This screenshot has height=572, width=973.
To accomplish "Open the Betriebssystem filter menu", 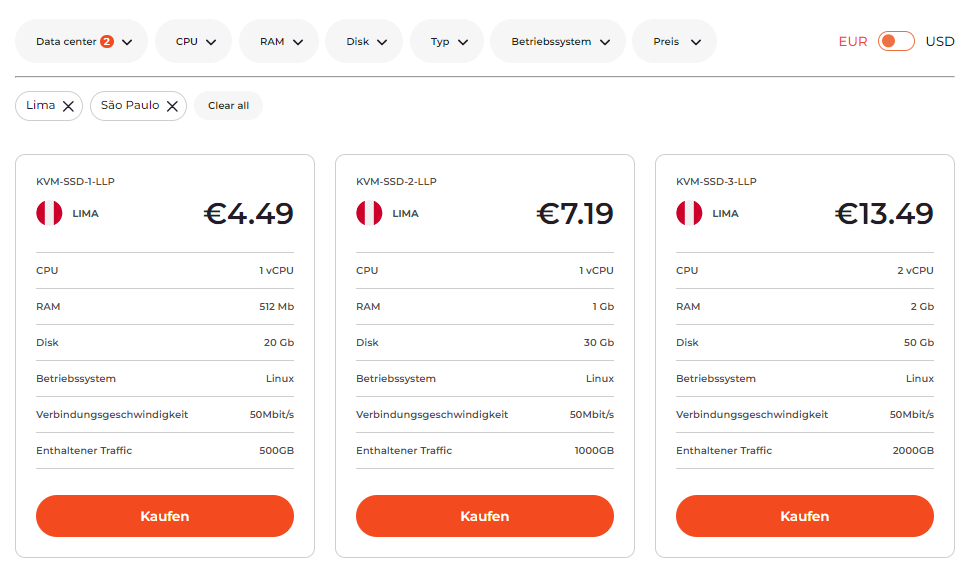I will click(x=558, y=41).
